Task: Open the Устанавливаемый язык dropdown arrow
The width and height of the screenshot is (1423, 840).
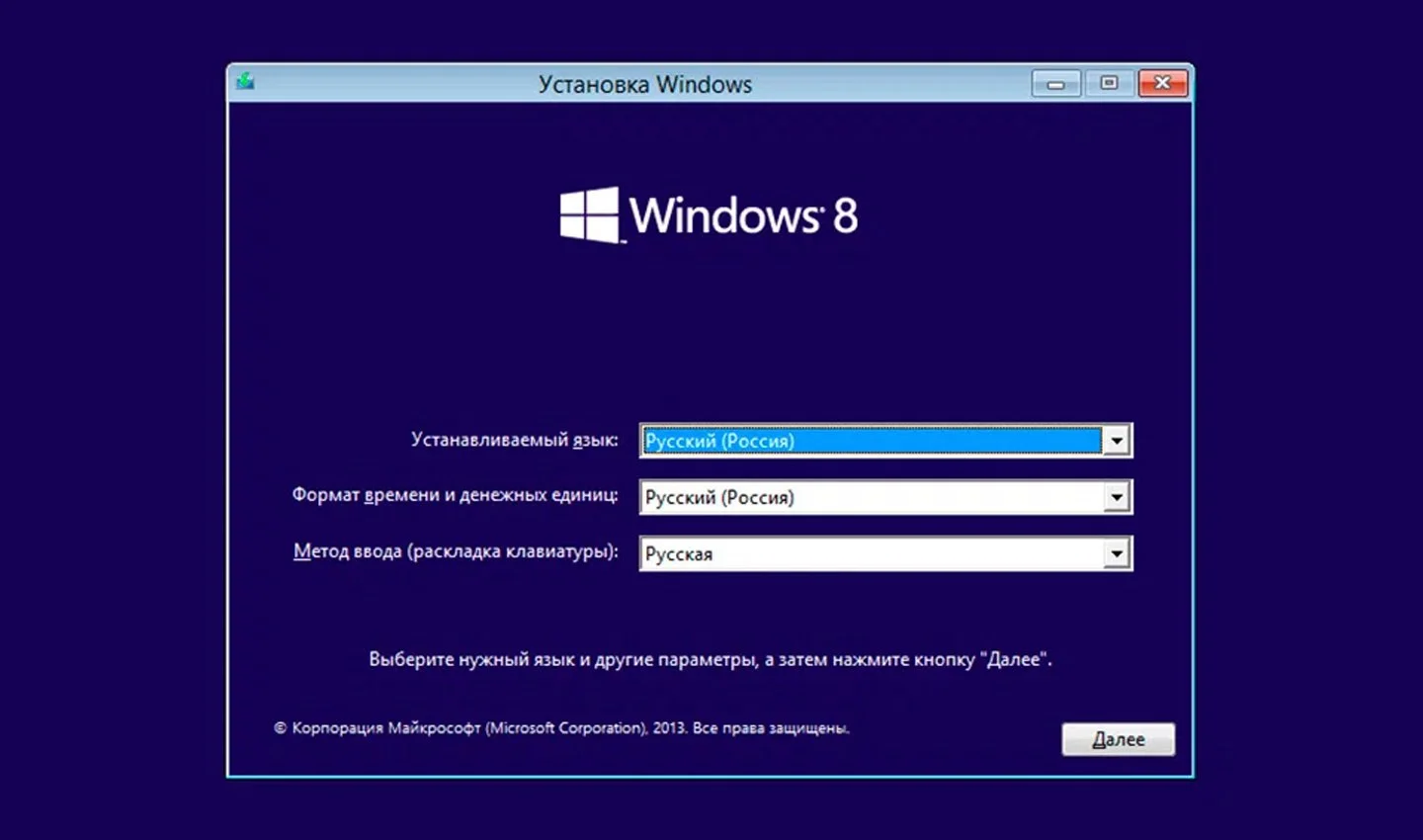Action: pyautogui.click(x=1116, y=441)
